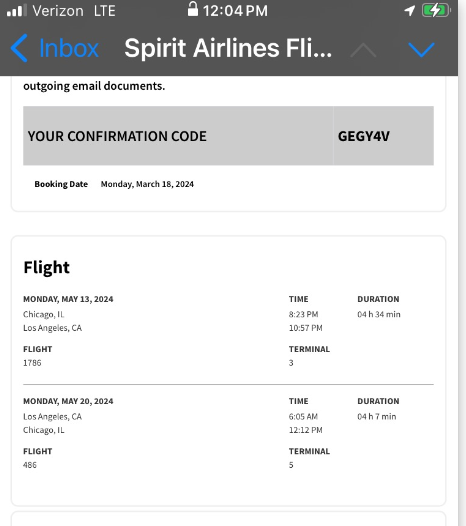The height and width of the screenshot is (526, 466).
Task: Tap the cellular signal bars icon
Action: pos(17,10)
